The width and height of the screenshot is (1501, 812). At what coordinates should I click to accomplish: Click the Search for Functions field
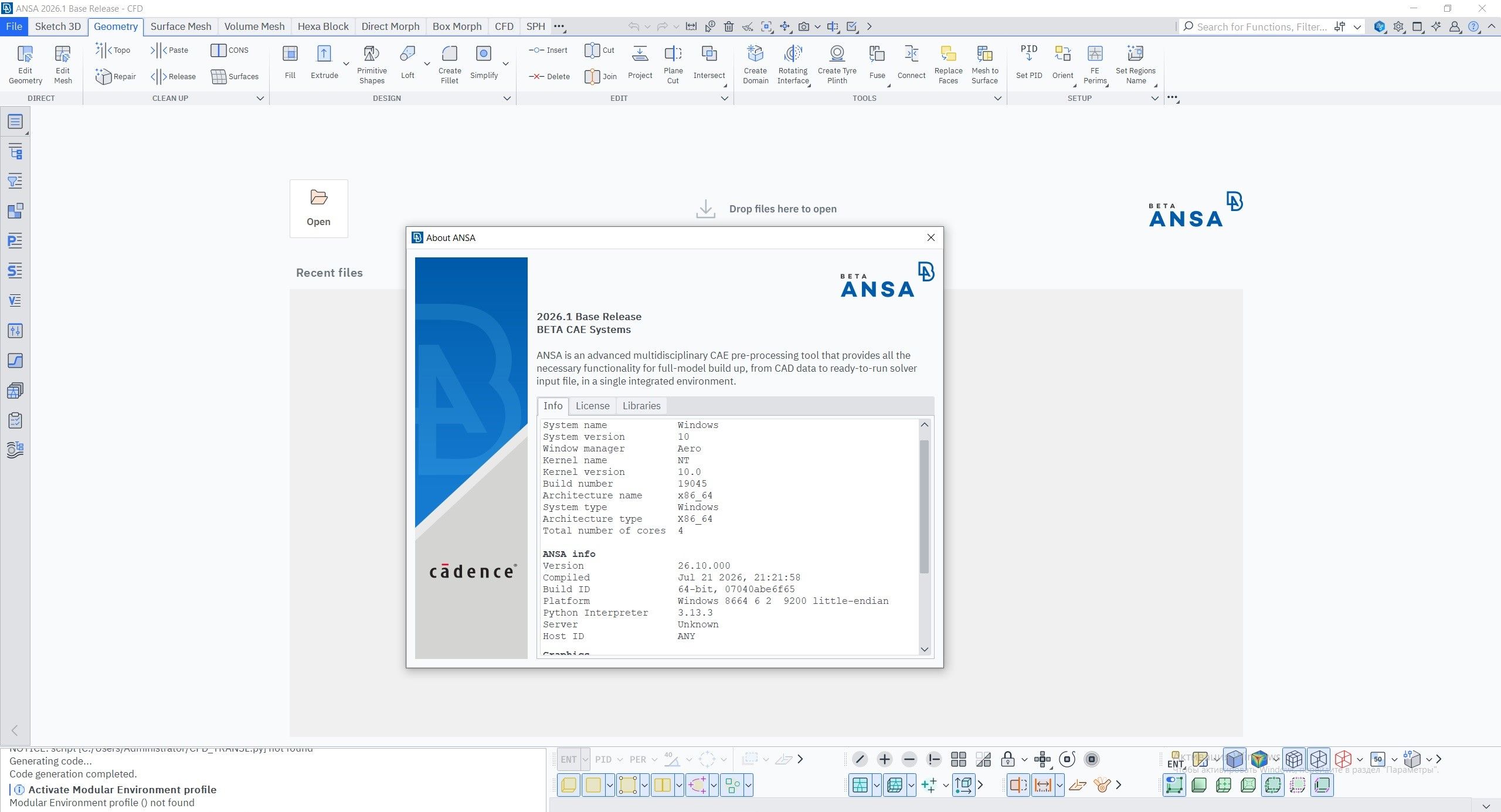[x=1261, y=27]
